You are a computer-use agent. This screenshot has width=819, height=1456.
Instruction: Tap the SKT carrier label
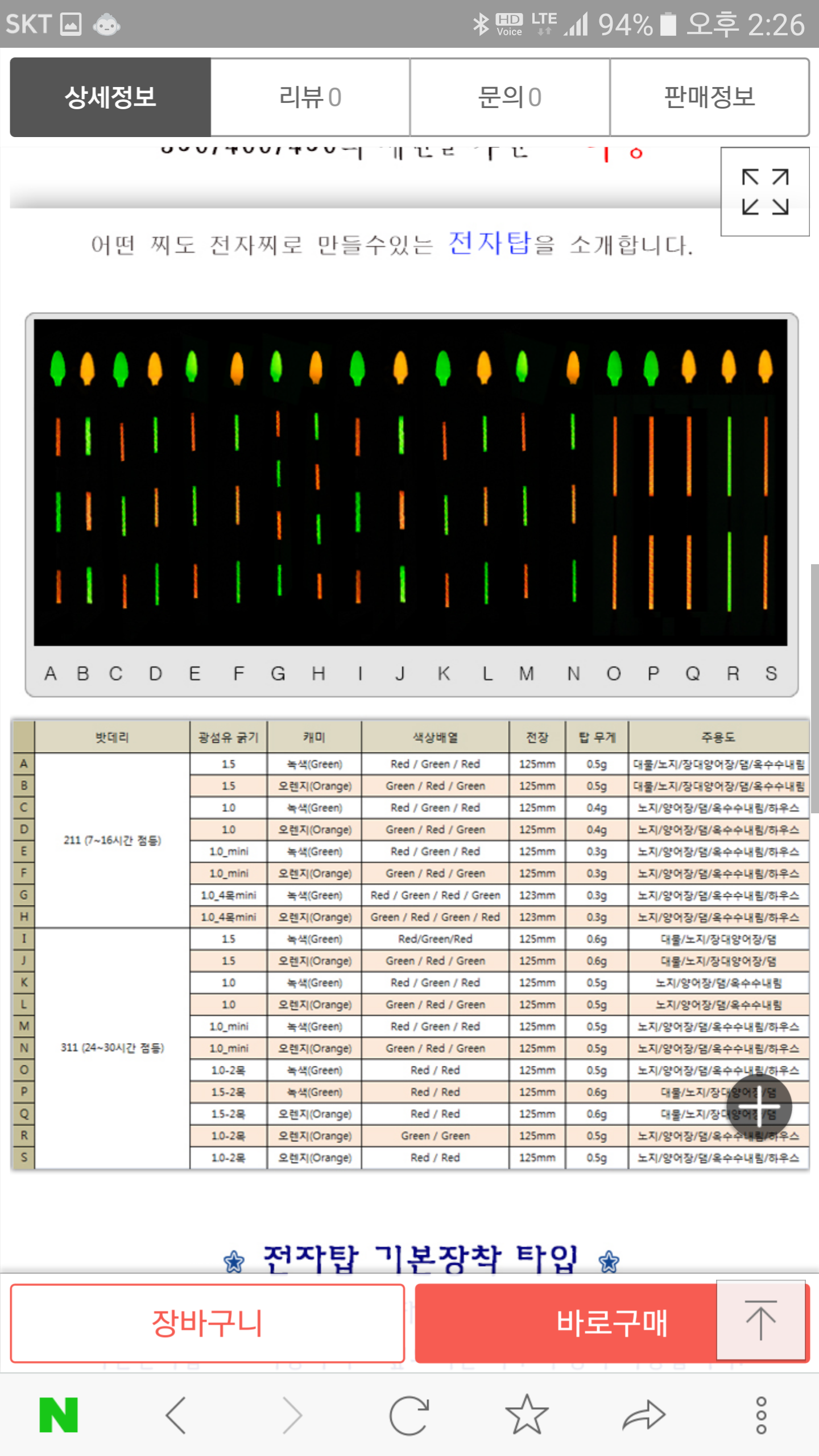(28, 24)
